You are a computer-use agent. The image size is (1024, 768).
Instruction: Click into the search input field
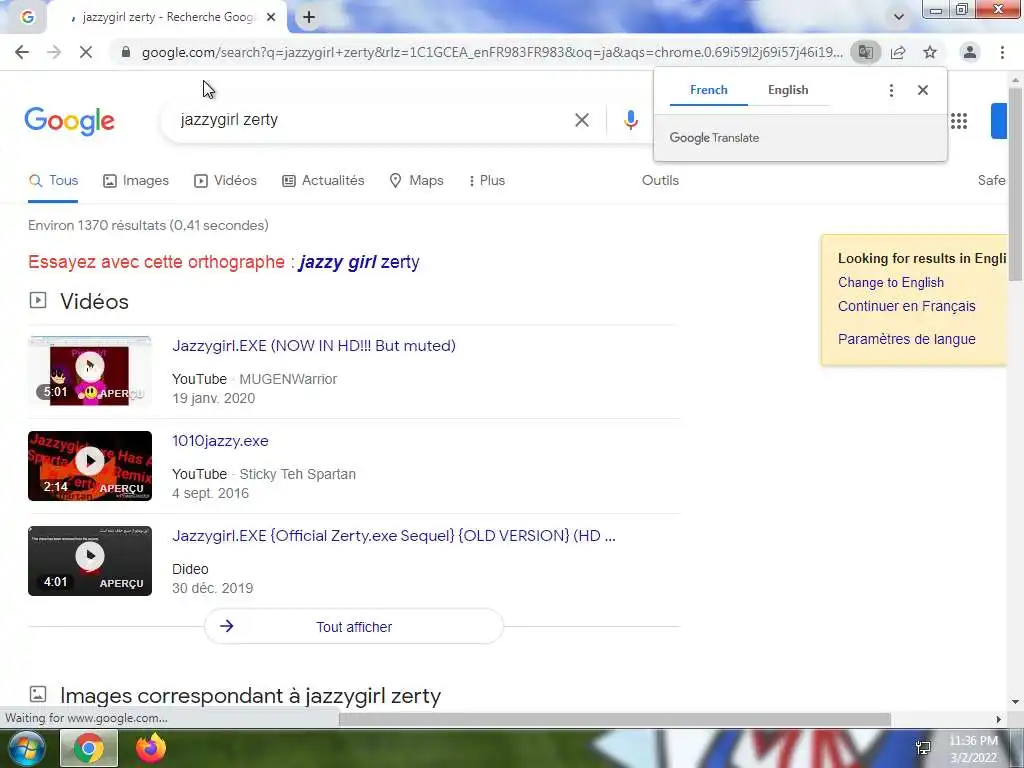[x=372, y=120]
